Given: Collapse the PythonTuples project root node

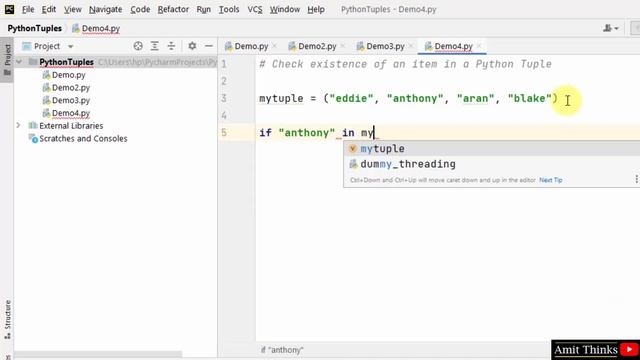Looking at the screenshot, I should [19, 62].
